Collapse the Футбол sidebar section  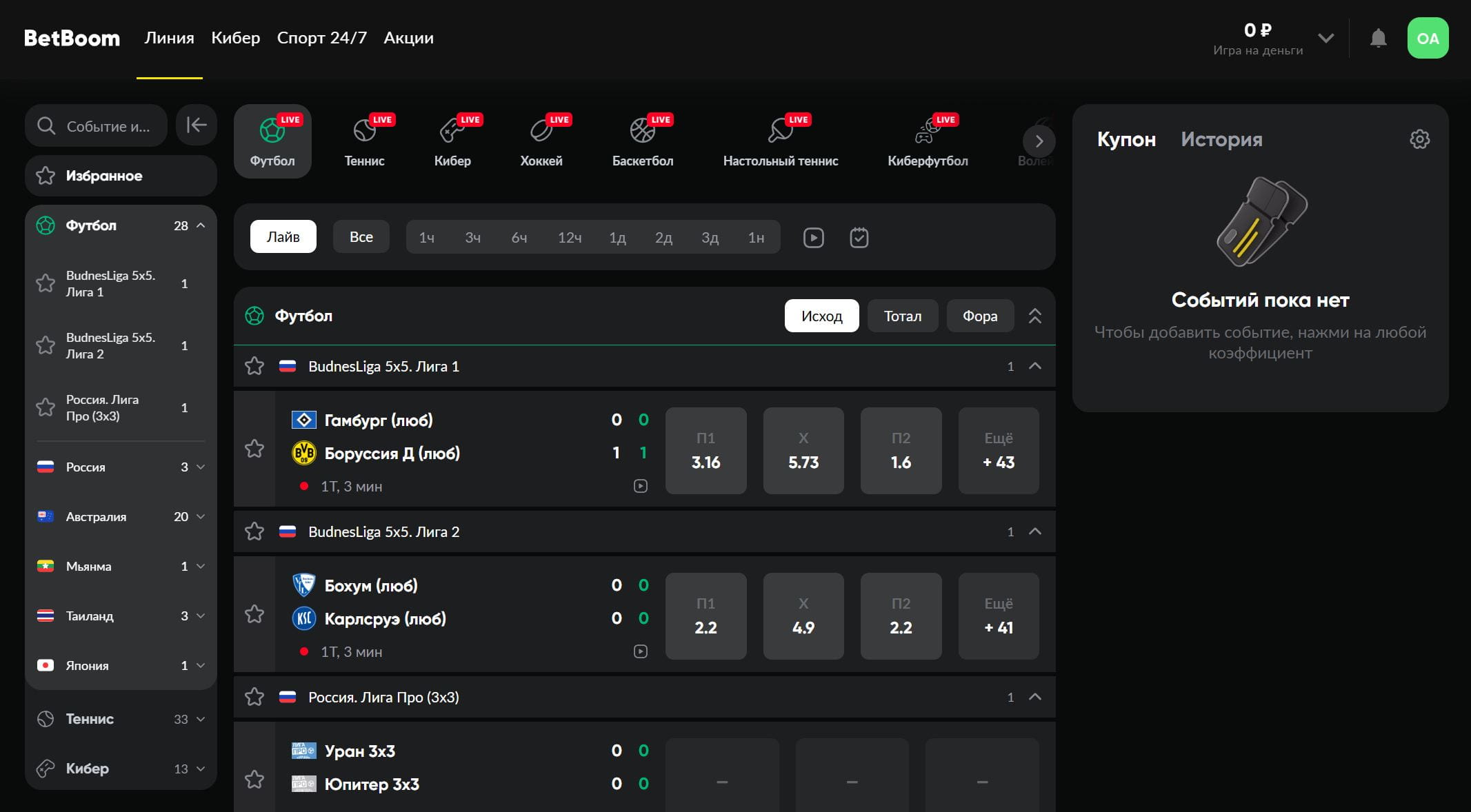(x=201, y=225)
